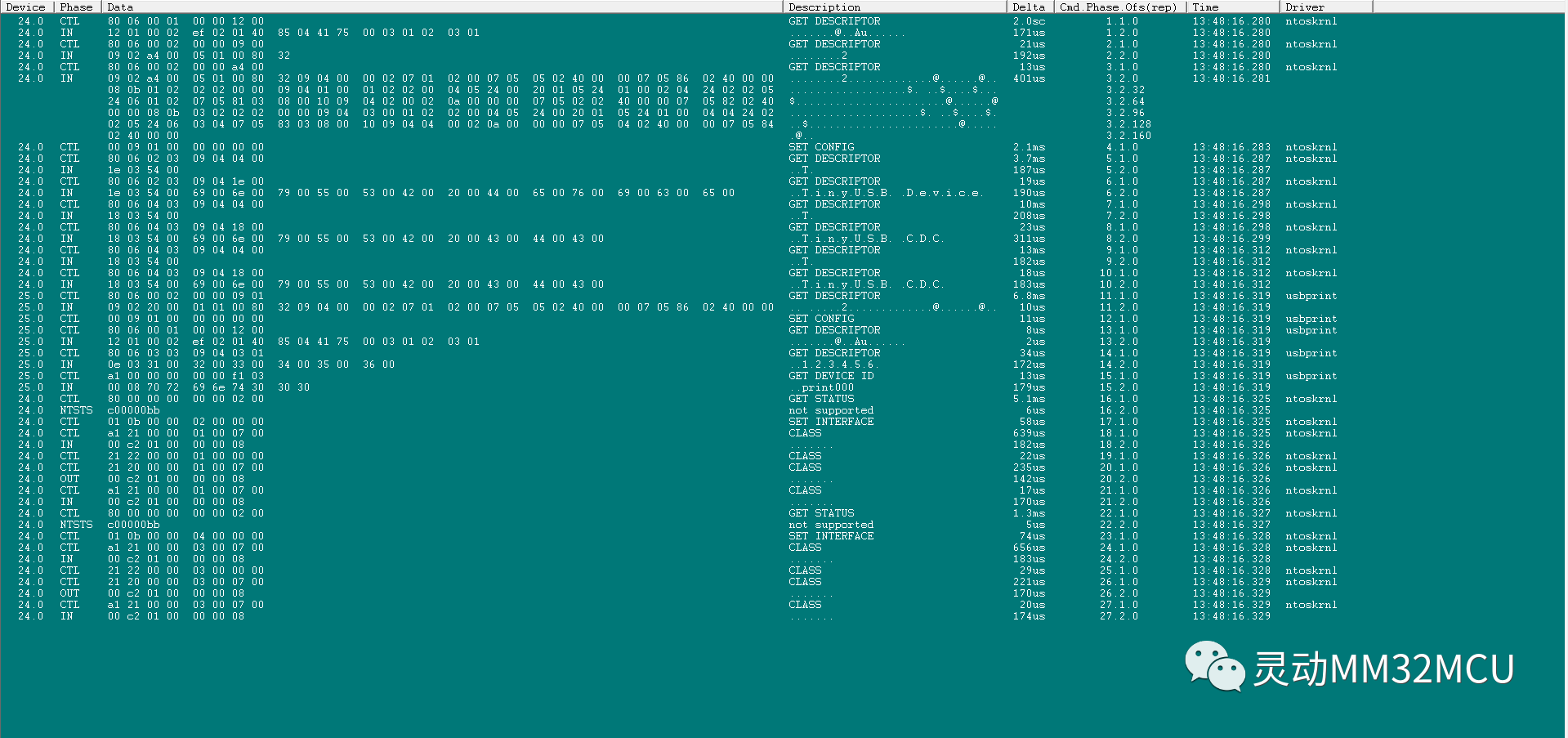This screenshot has width=1568, height=738.
Task: Sort by the Delta column header
Action: pyautogui.click(x=1028, y=7)
